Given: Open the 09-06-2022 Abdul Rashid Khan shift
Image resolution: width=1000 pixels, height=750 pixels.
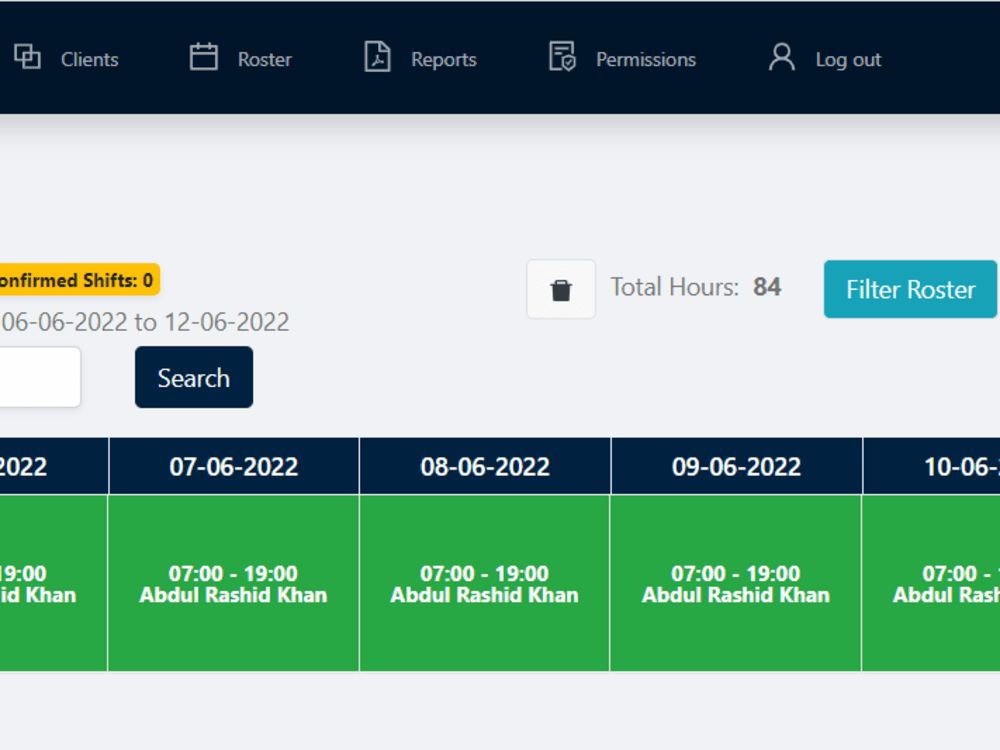Looking at the screenshot, I should click(736, 583).
